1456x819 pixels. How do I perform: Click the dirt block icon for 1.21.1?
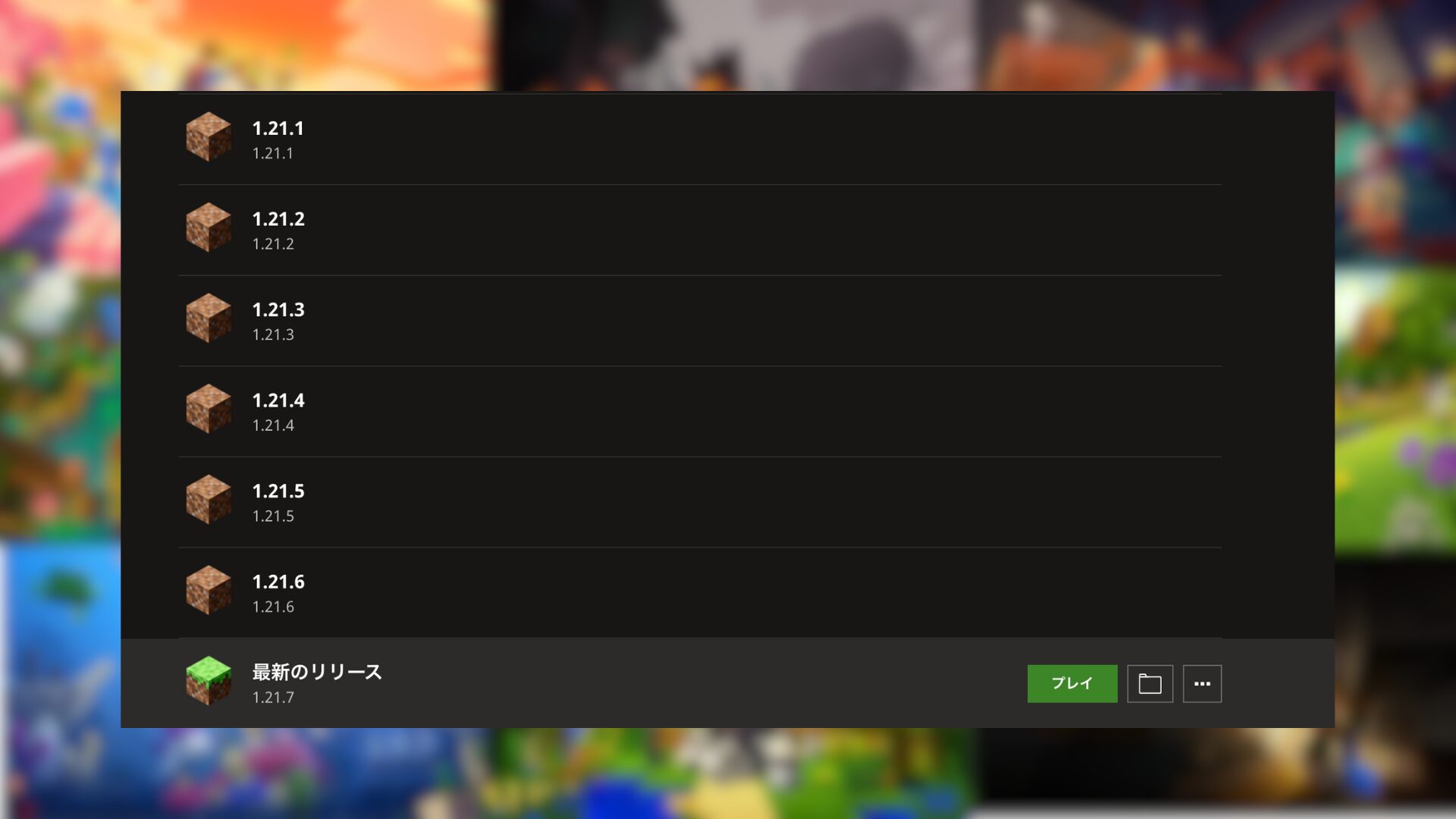click(209, 137)
